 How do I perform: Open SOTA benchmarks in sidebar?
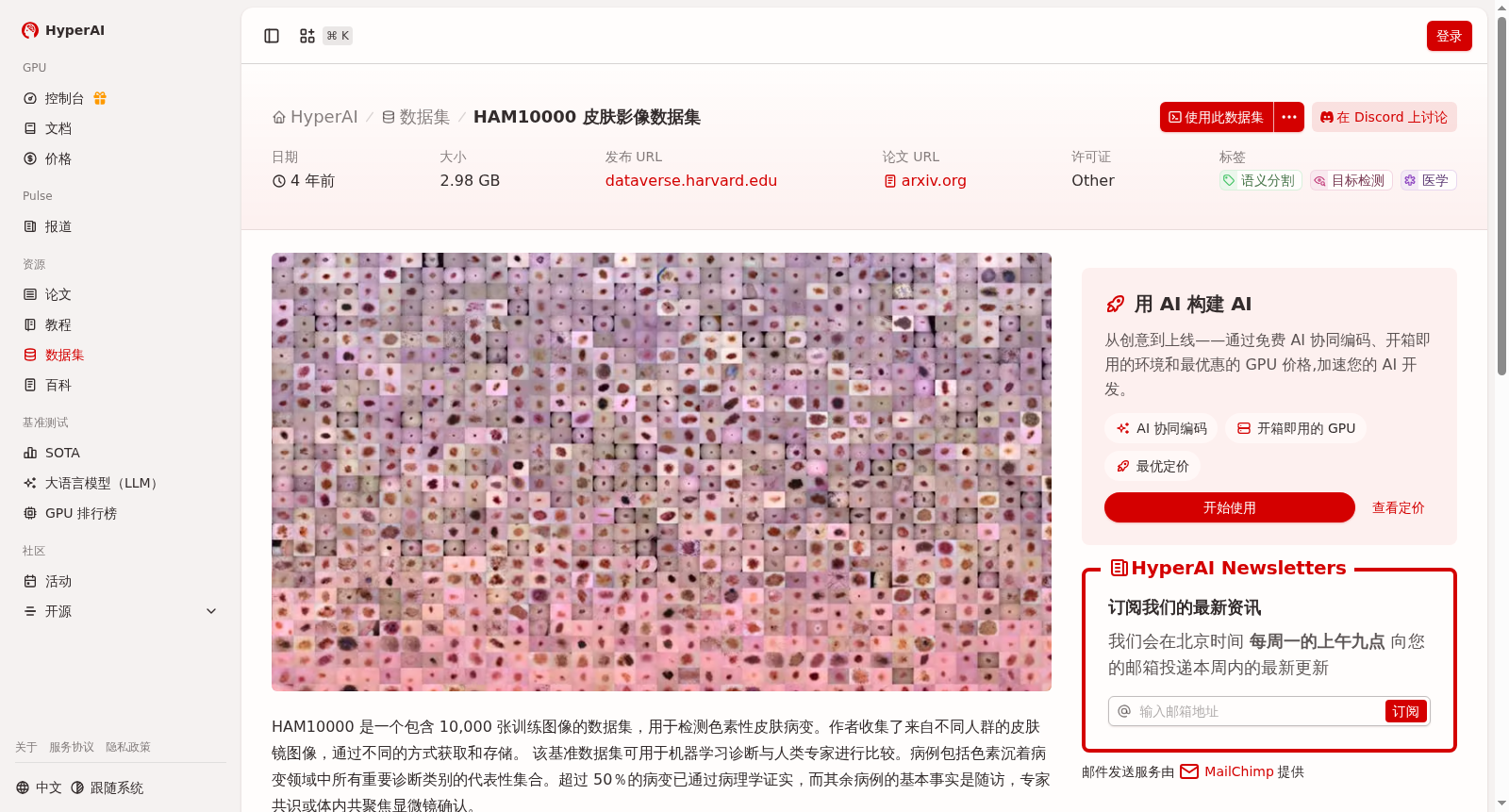click(x=62, y=453)
